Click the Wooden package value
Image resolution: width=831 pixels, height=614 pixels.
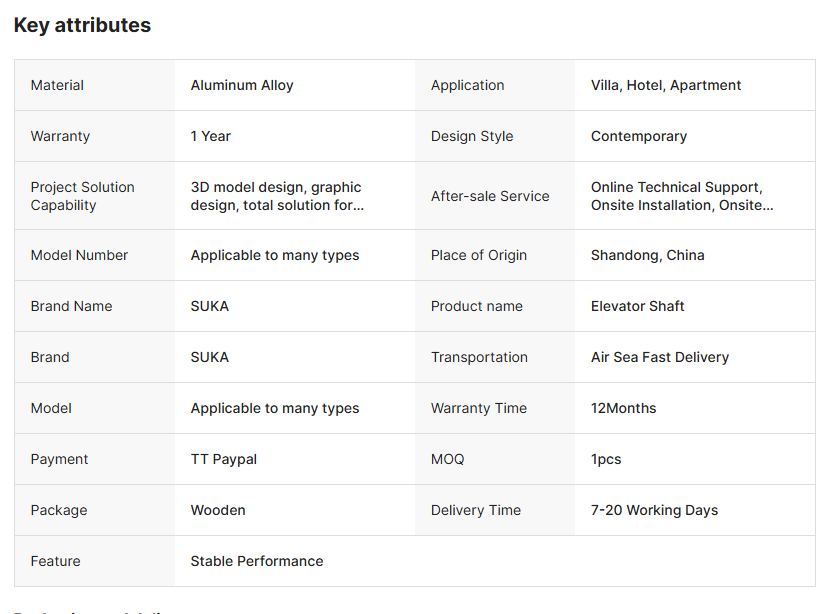click(218, 510)
